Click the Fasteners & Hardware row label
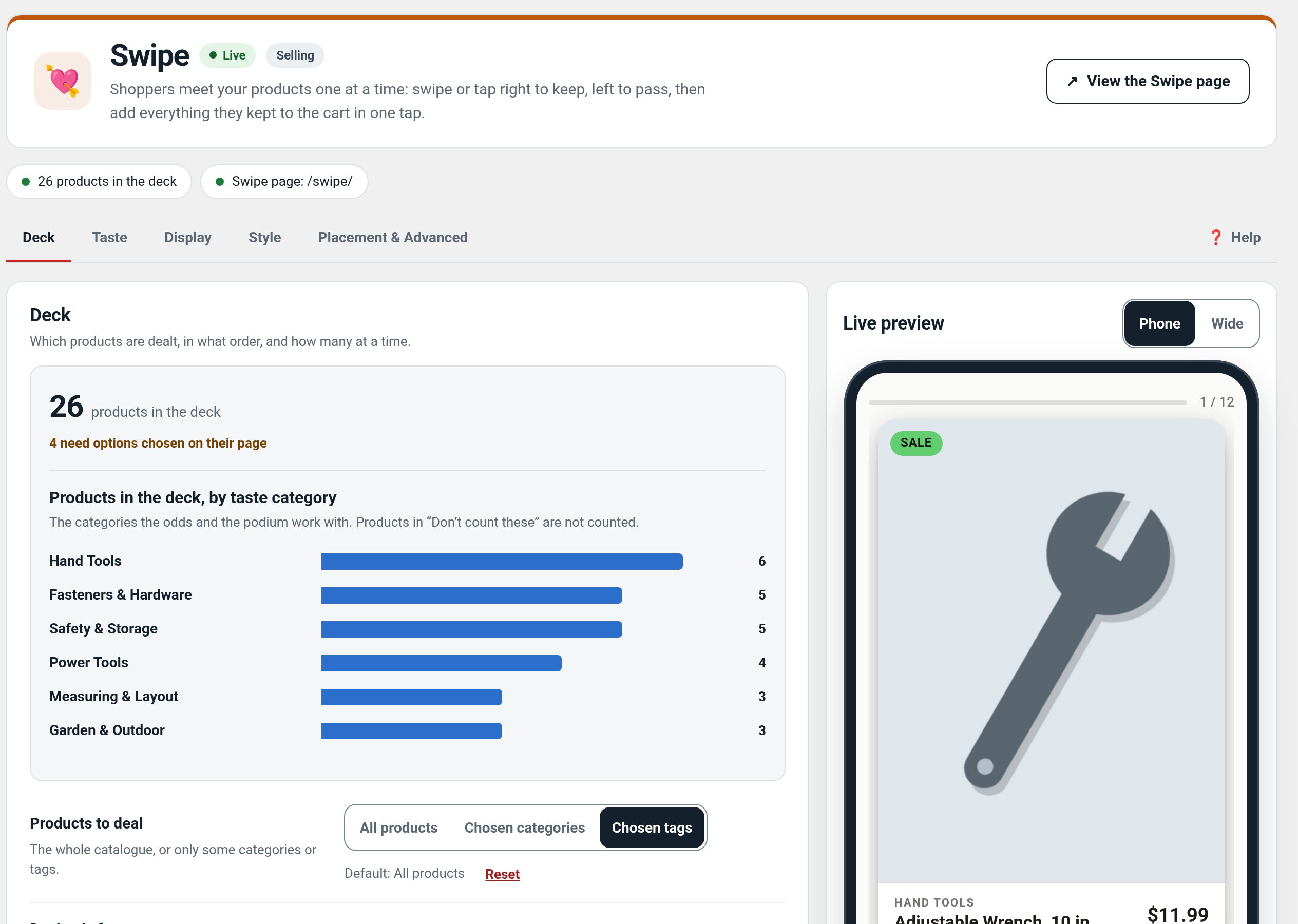 tap(120, 594)
